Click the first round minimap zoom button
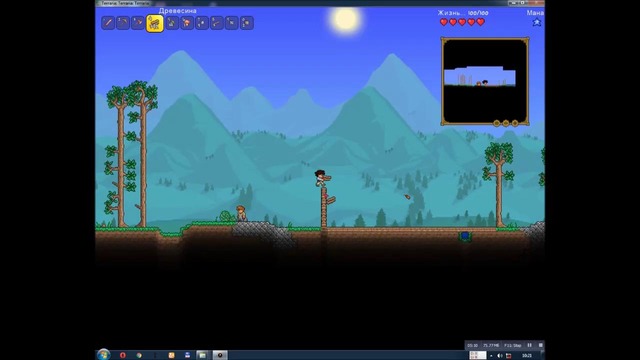 pyautogui.click(x=497, y=123)
